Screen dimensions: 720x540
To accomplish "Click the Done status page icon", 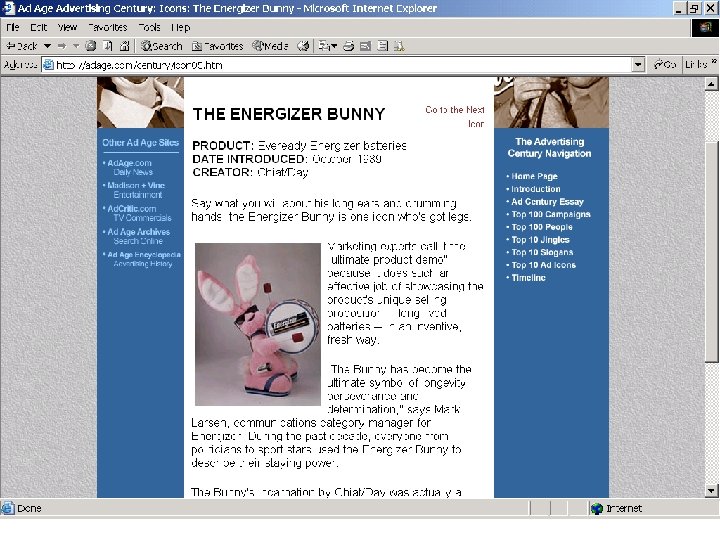I will click(x=8, y=508).
